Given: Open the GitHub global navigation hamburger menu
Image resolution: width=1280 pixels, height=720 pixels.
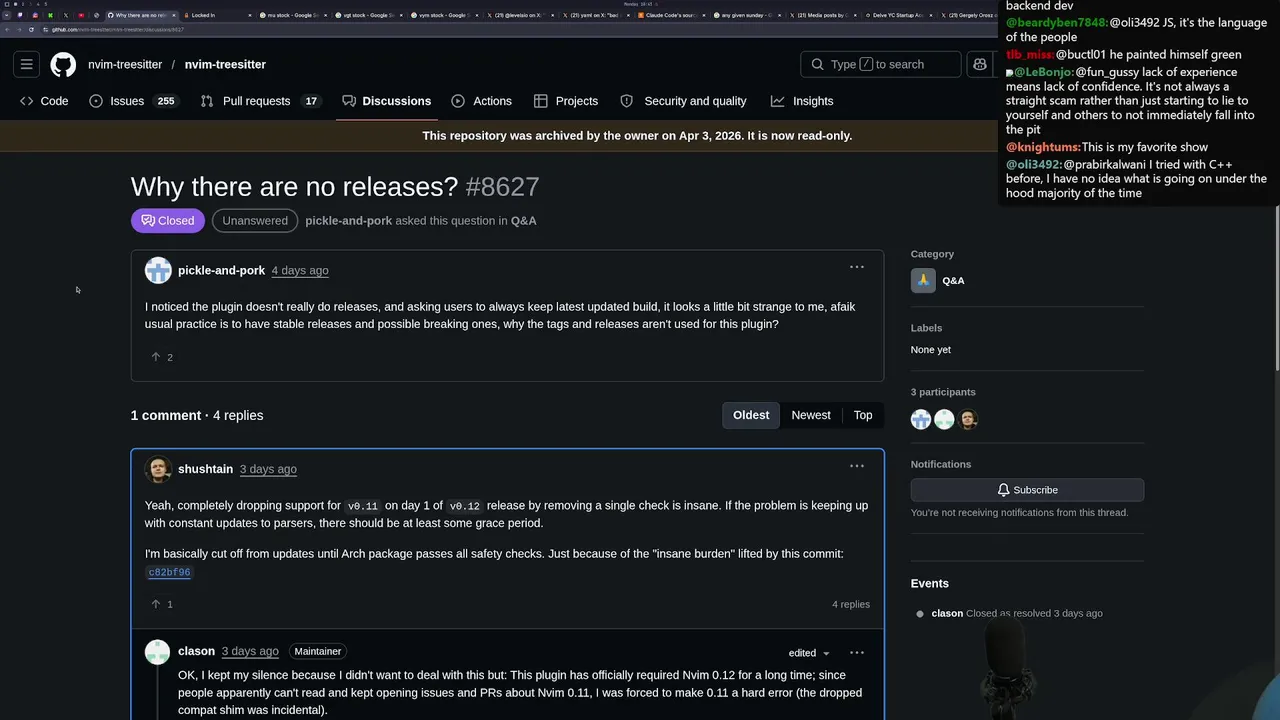Looking at the screenshot, I should tap(27, 64).
